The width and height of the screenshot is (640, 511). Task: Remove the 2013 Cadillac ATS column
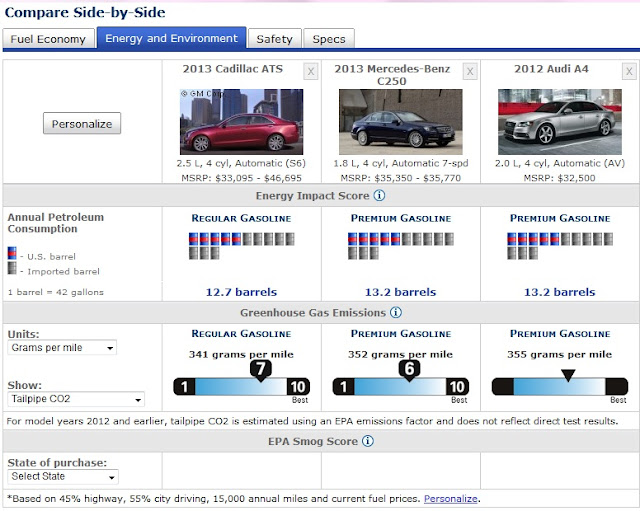pyautogui.click(x=311, y=72)
